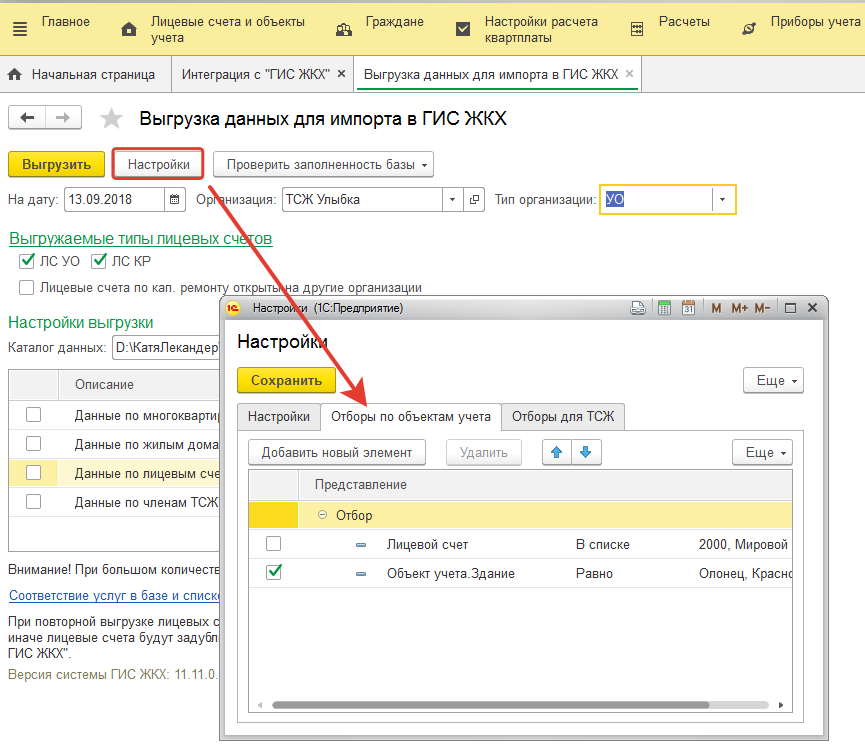Open the hamburger main menu icon
Screen dimensions: 865x755
tap(20, 29)
